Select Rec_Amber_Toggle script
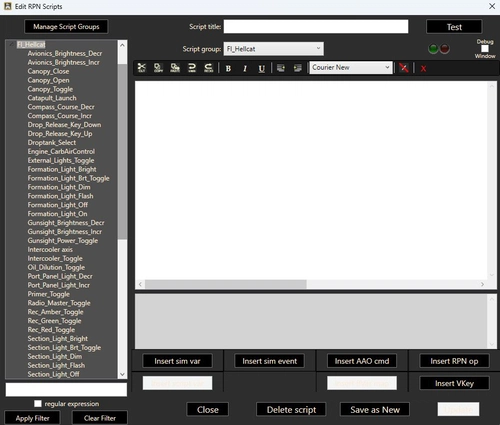This screenshot has height=425, width=500. point(55,312)
